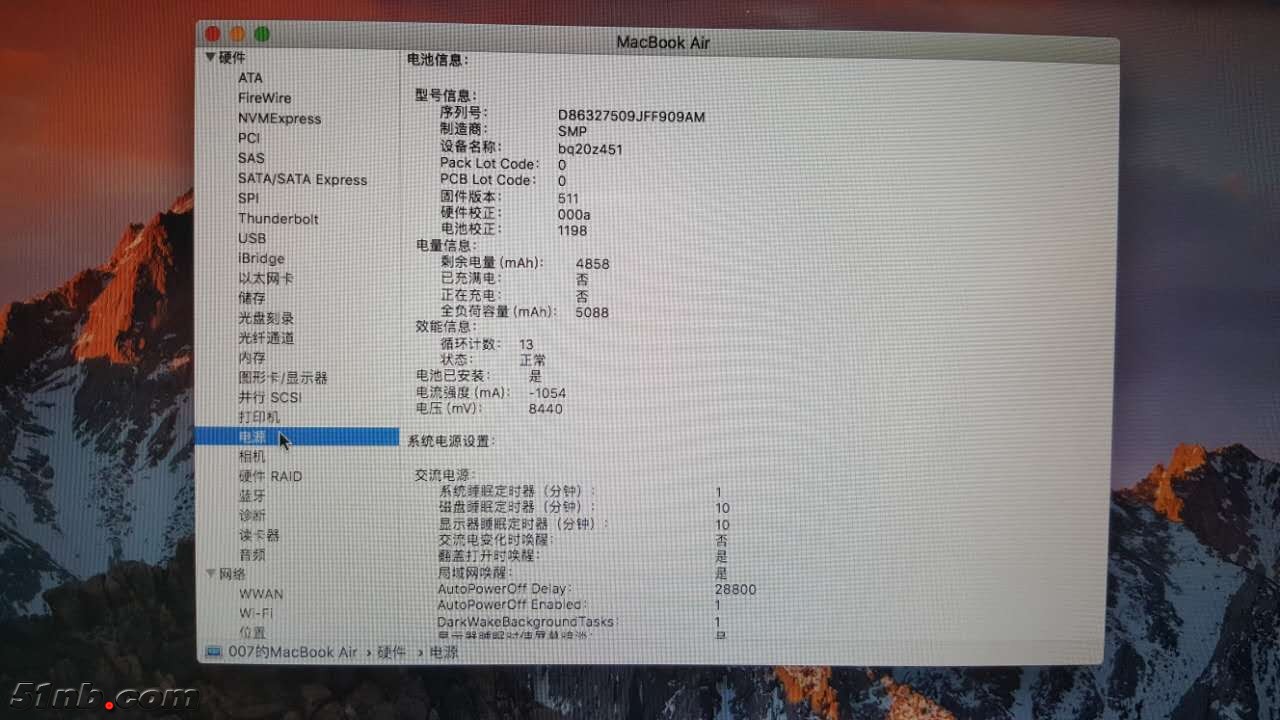Viewport: 1280px width, 720px height.
Task: Choose 诊断 in the sidebar
Action: click(x=252, y=516)
